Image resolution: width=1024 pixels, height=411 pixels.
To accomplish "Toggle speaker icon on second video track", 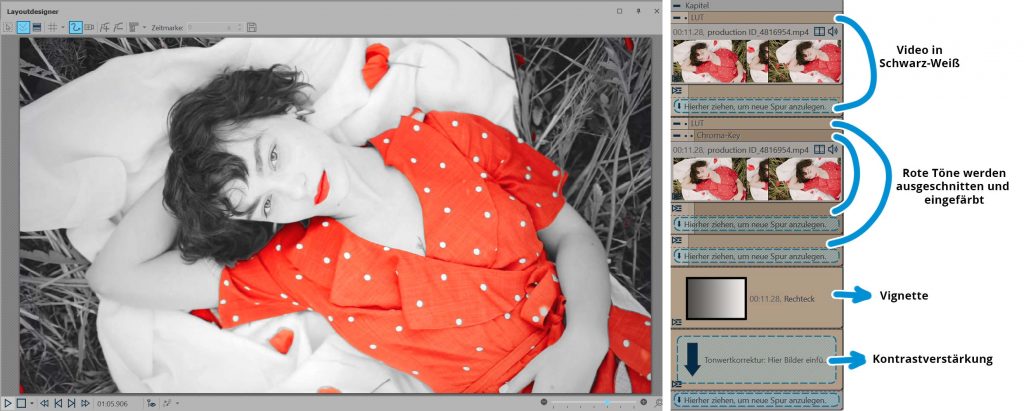I will tap(833, 148).
